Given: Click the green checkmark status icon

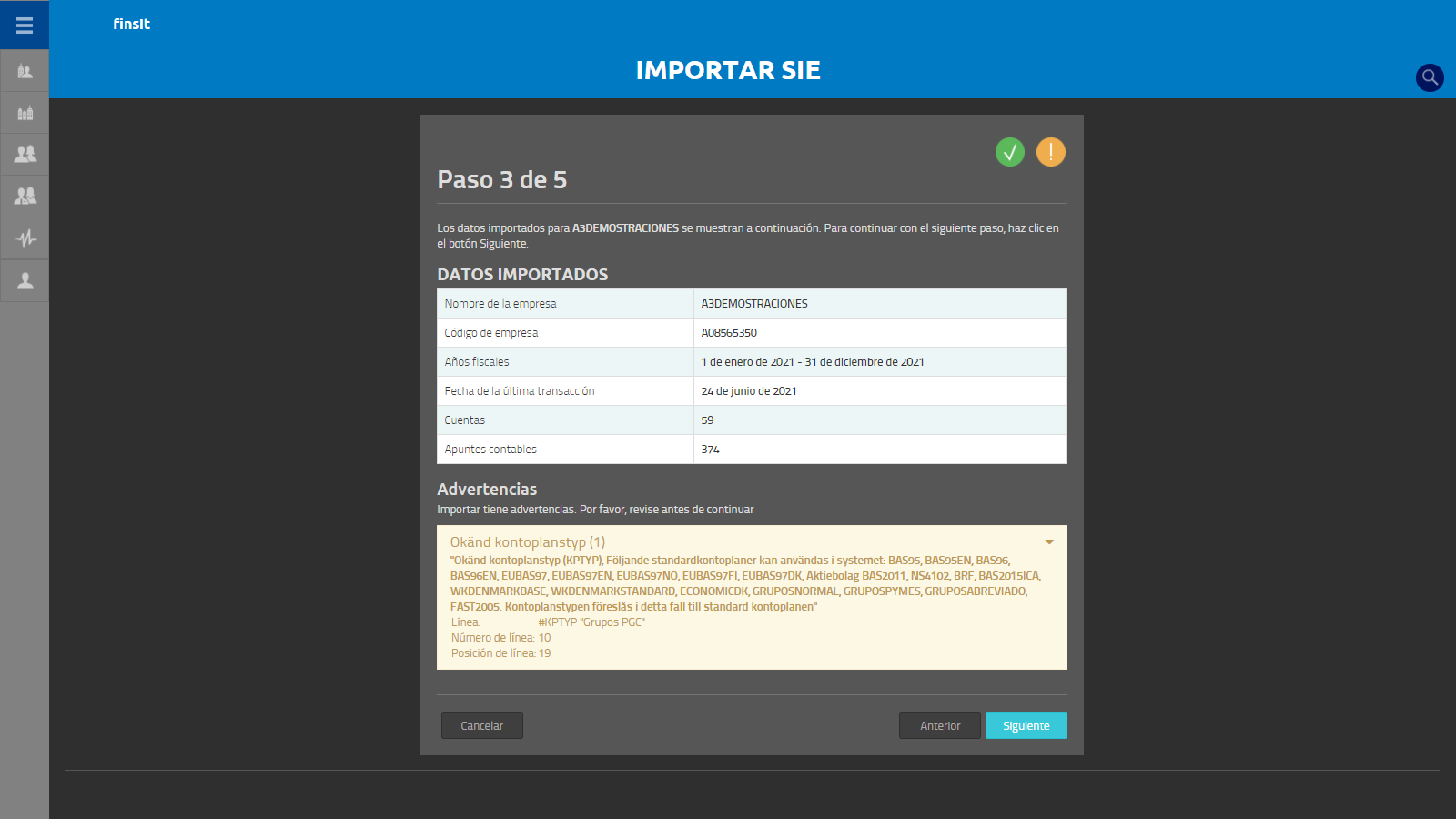Looking at the screenshot, I should pos(1010,152).
